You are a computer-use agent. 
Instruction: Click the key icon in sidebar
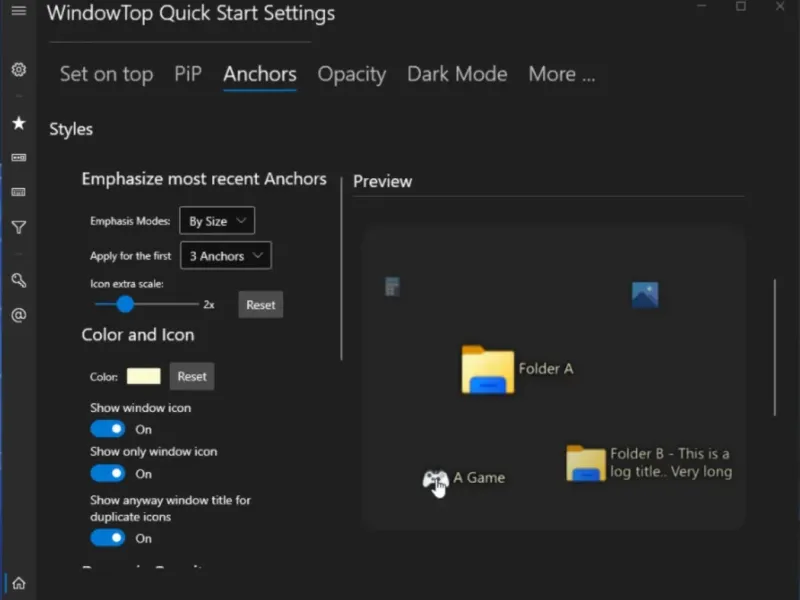click(x=18, y=281)
